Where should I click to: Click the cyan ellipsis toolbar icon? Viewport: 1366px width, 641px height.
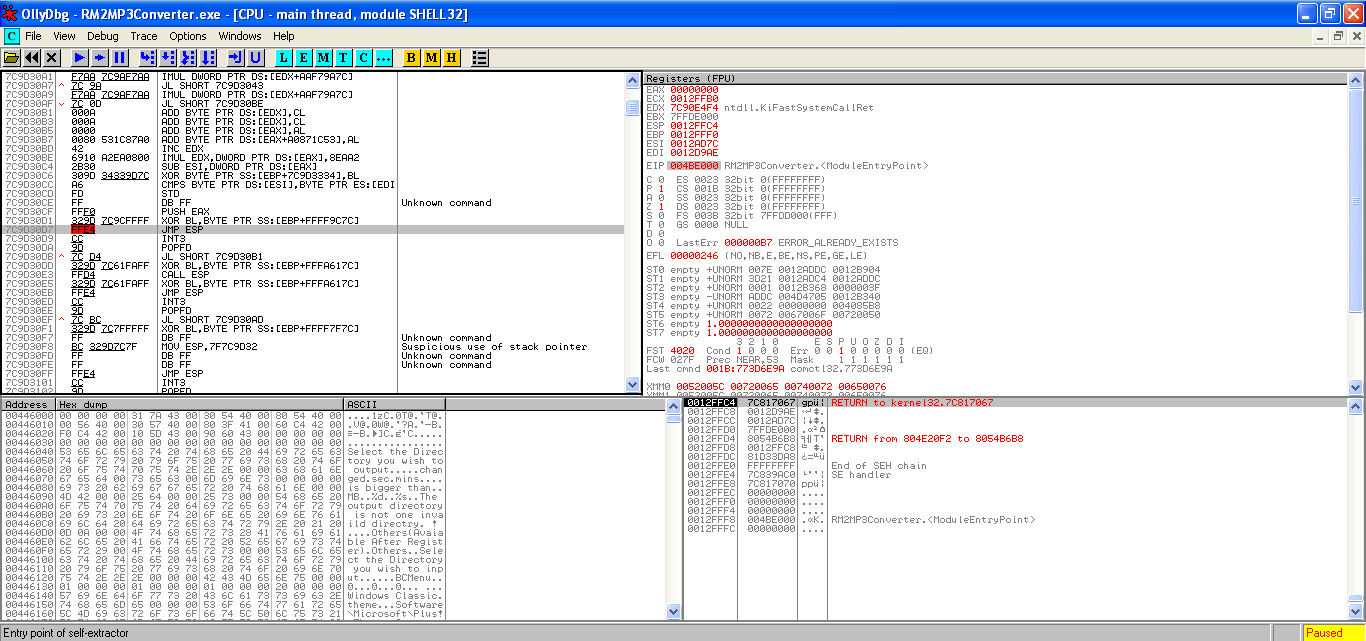384,58
